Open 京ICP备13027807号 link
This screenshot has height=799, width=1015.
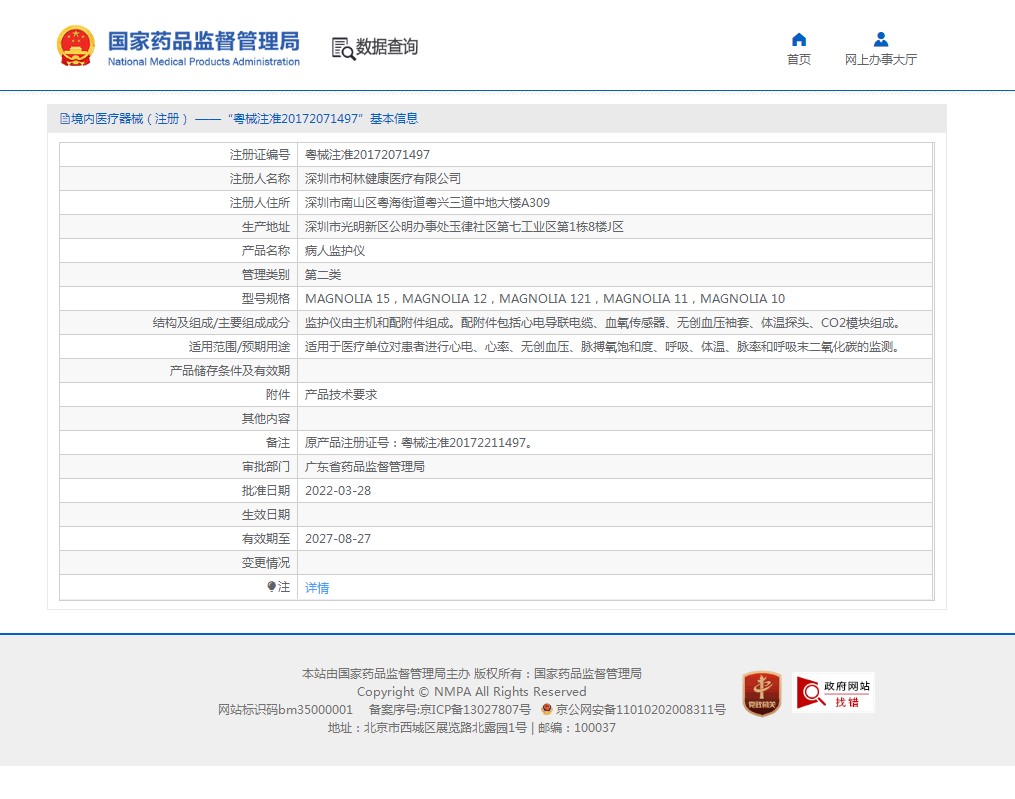tap(475, 710)
